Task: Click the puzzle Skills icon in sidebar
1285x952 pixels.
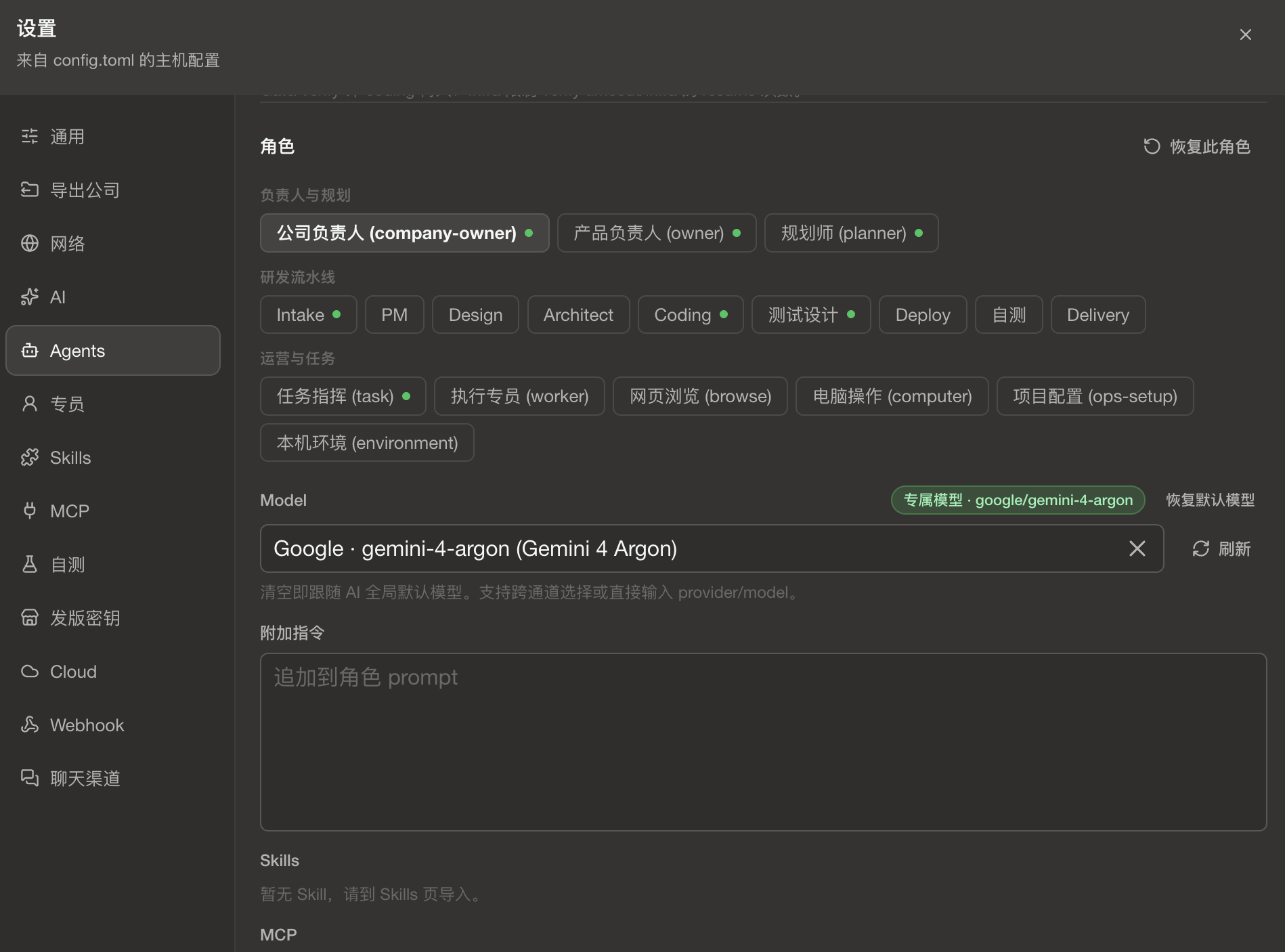Action: [30, 457]
